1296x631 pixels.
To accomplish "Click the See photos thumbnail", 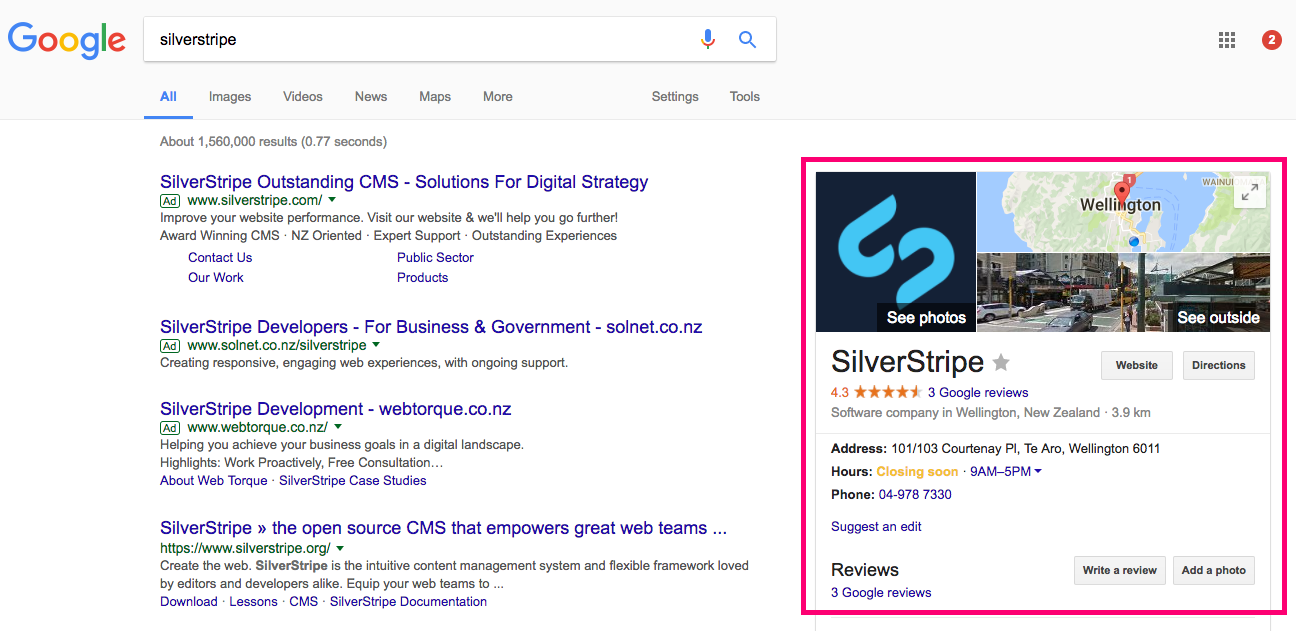I will 925,318.
